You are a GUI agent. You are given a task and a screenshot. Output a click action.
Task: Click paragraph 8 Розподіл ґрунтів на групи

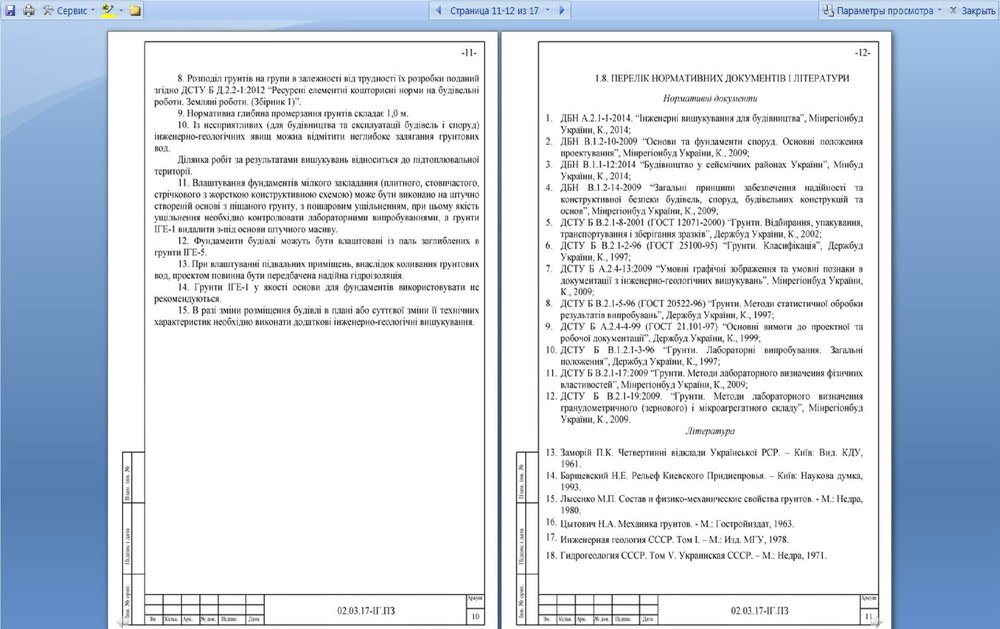tap(316, 90)
